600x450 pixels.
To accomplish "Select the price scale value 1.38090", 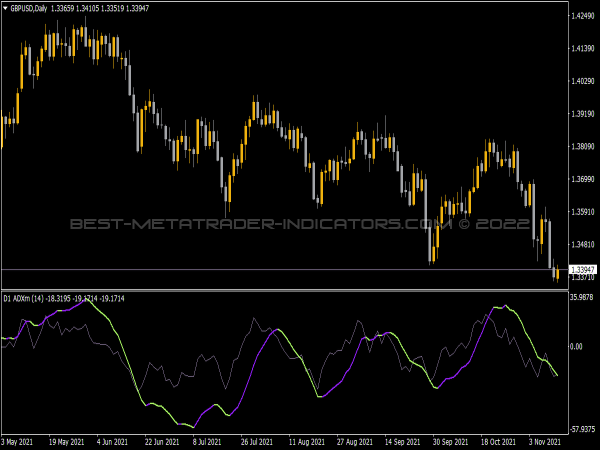I will click(x=582, y=146).
